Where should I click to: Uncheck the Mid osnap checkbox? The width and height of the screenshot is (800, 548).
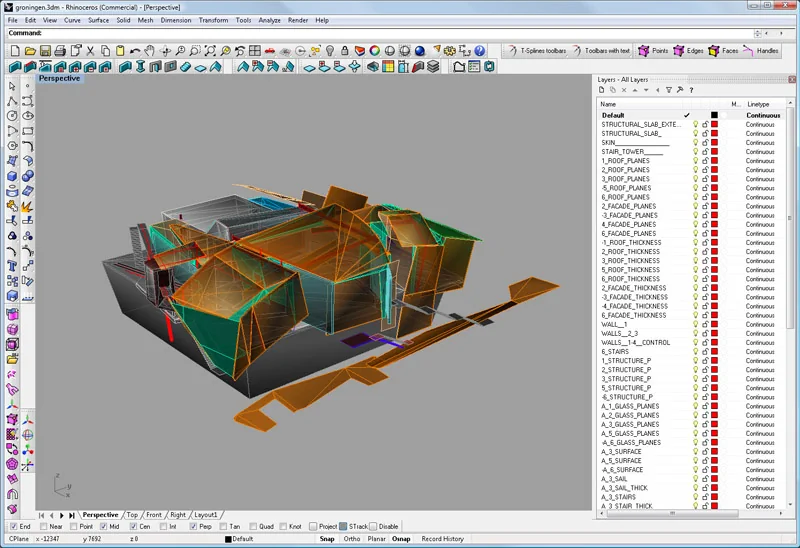click(105, 526)
